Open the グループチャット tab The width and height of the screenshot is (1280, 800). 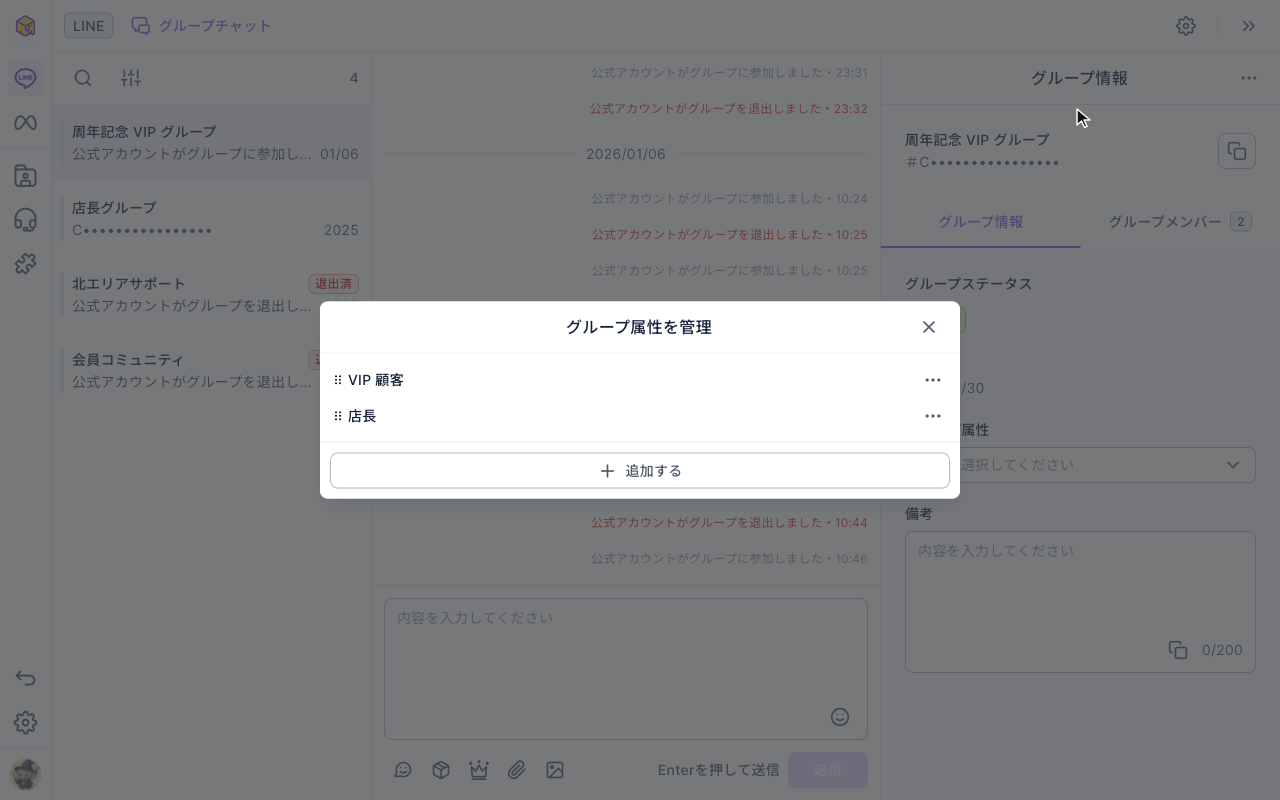tap(202, 26)
